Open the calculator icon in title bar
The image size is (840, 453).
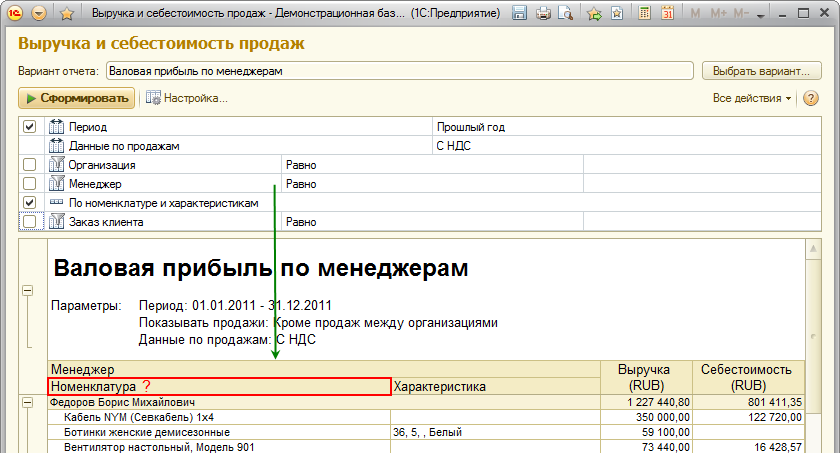[646, 14]
